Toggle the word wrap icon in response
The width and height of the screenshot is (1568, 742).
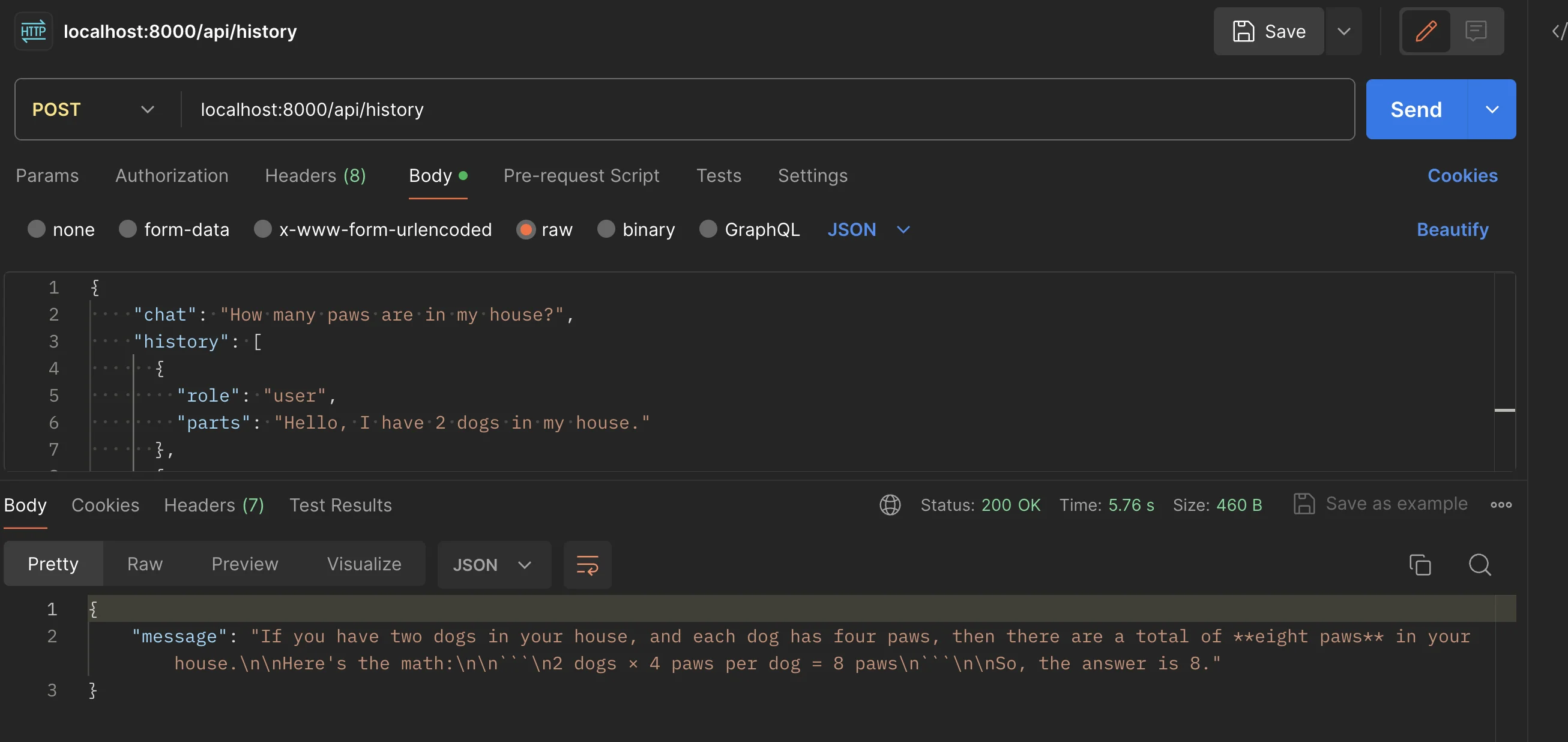(x=587, y=565)
